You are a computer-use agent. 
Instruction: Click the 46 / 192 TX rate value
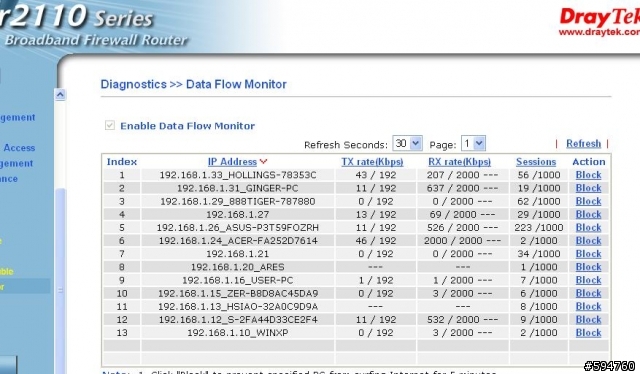pos(376,240)
